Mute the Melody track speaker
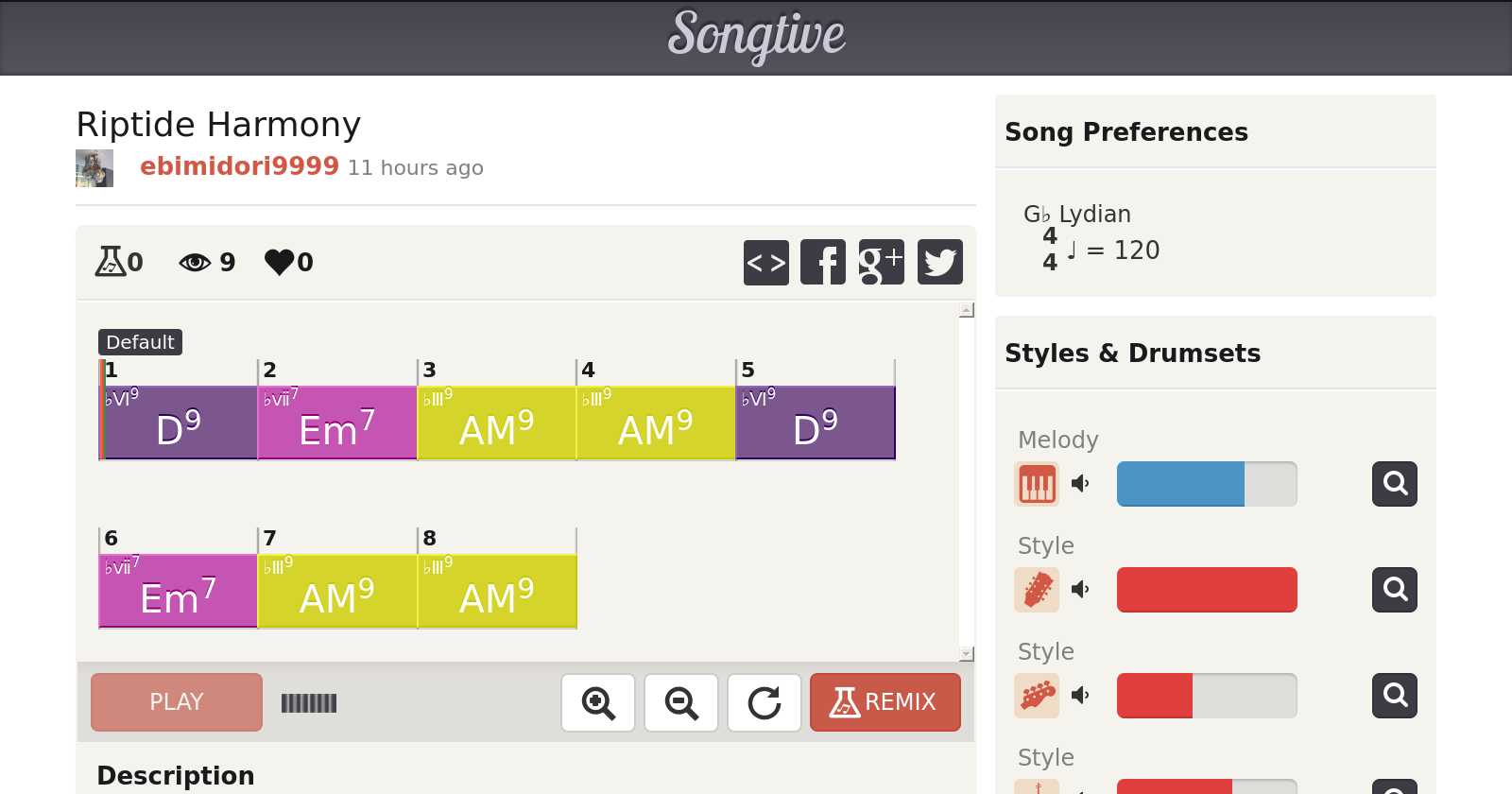 1080,484
